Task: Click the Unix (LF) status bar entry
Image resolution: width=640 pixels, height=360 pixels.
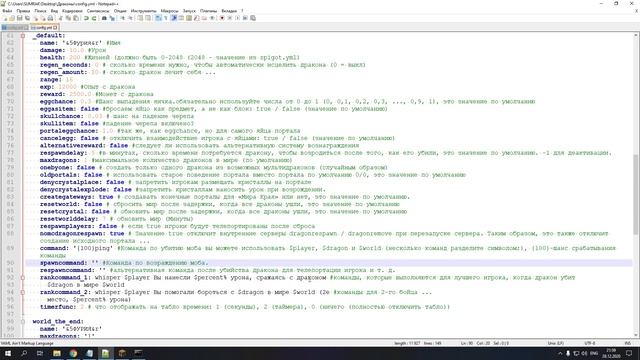Action: [x=556, y=343]
